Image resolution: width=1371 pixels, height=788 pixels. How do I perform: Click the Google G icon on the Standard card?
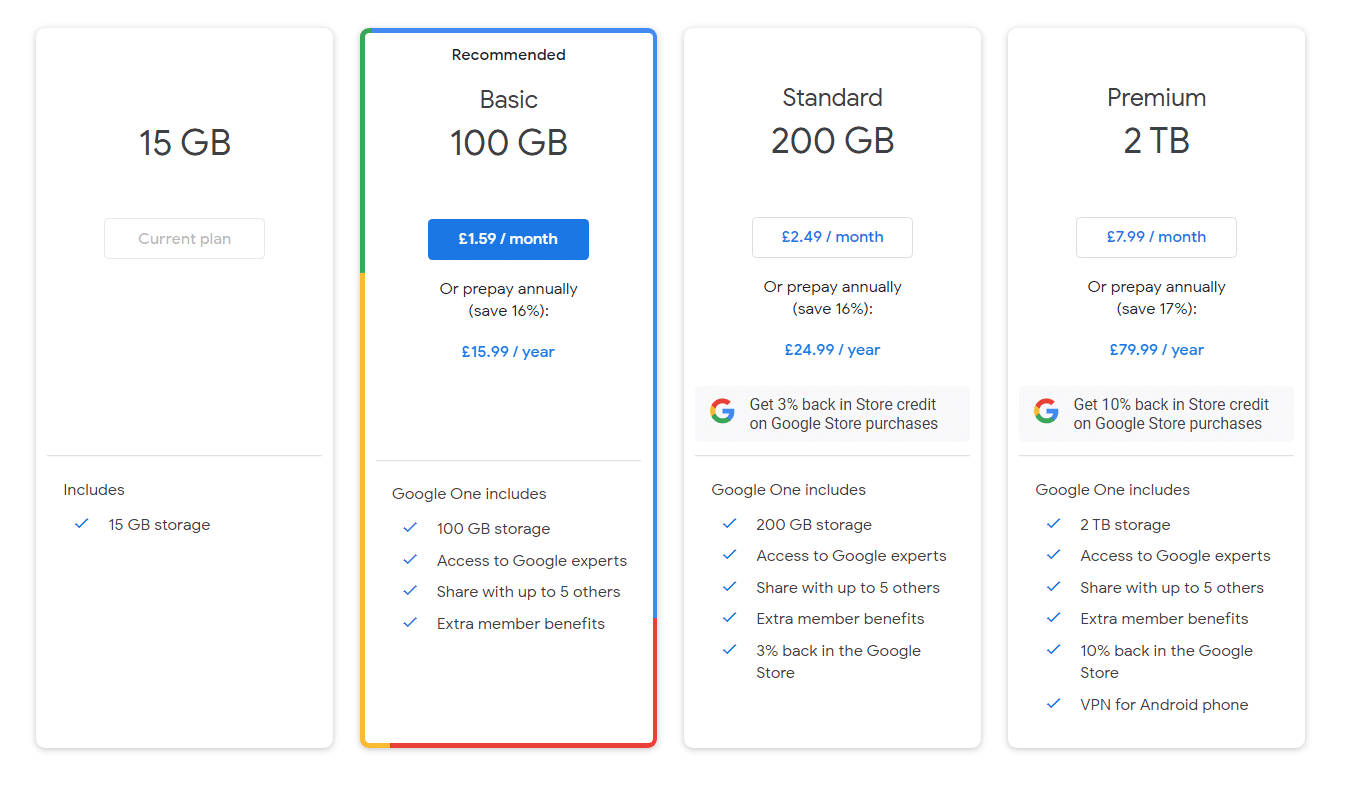click(x=722, y=410)
